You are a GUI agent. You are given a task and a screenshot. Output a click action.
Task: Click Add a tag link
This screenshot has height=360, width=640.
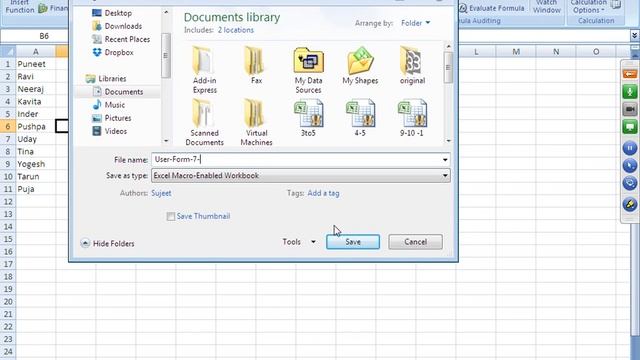323,193
